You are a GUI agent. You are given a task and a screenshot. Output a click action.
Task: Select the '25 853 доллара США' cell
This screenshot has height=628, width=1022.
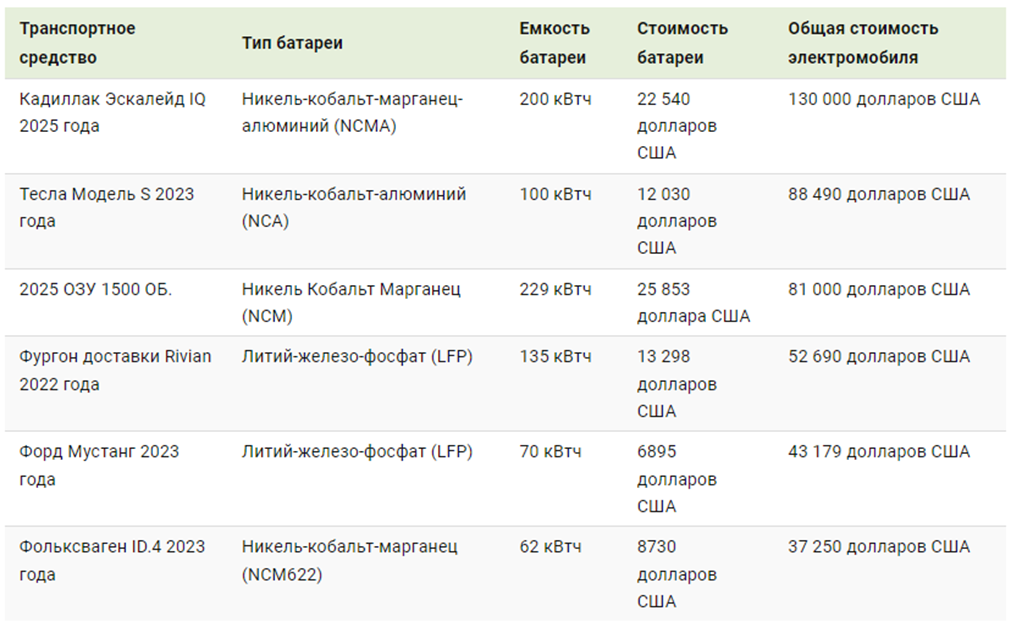(693, 302)
